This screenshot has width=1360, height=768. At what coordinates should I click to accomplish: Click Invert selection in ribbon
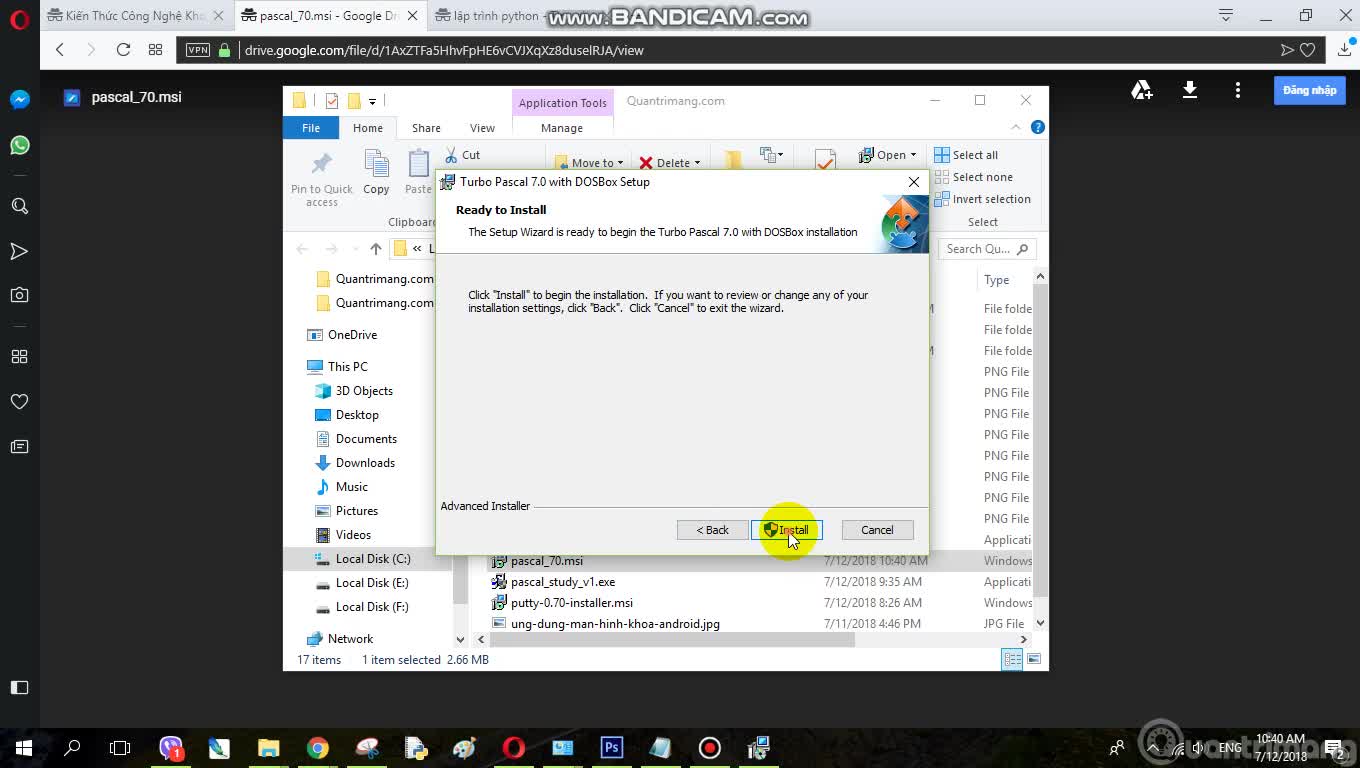point(982,199)
